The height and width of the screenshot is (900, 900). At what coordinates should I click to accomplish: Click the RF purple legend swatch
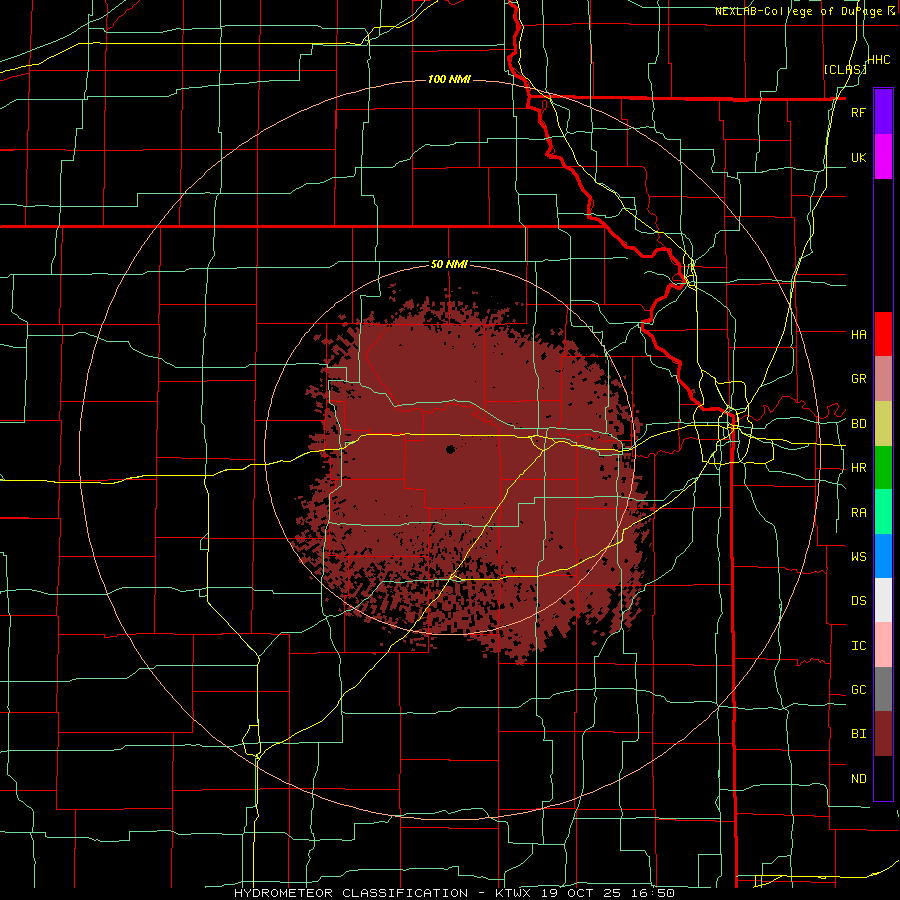point(883,112)
